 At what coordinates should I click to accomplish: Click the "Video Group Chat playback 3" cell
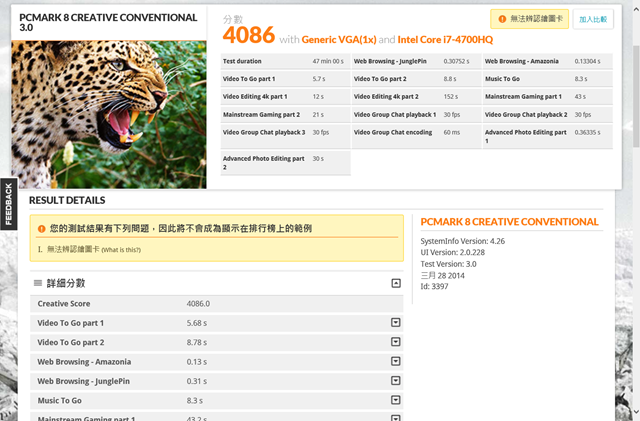pyautogui.click(x=264, y=132)
